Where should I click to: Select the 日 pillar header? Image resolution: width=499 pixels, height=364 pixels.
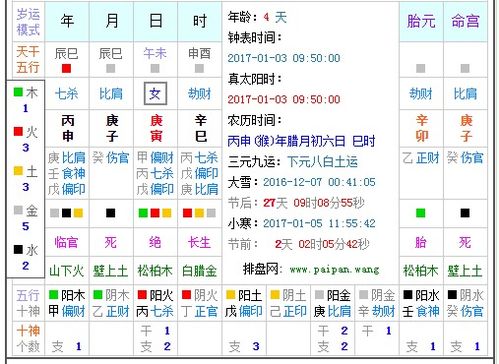[156, 21]
